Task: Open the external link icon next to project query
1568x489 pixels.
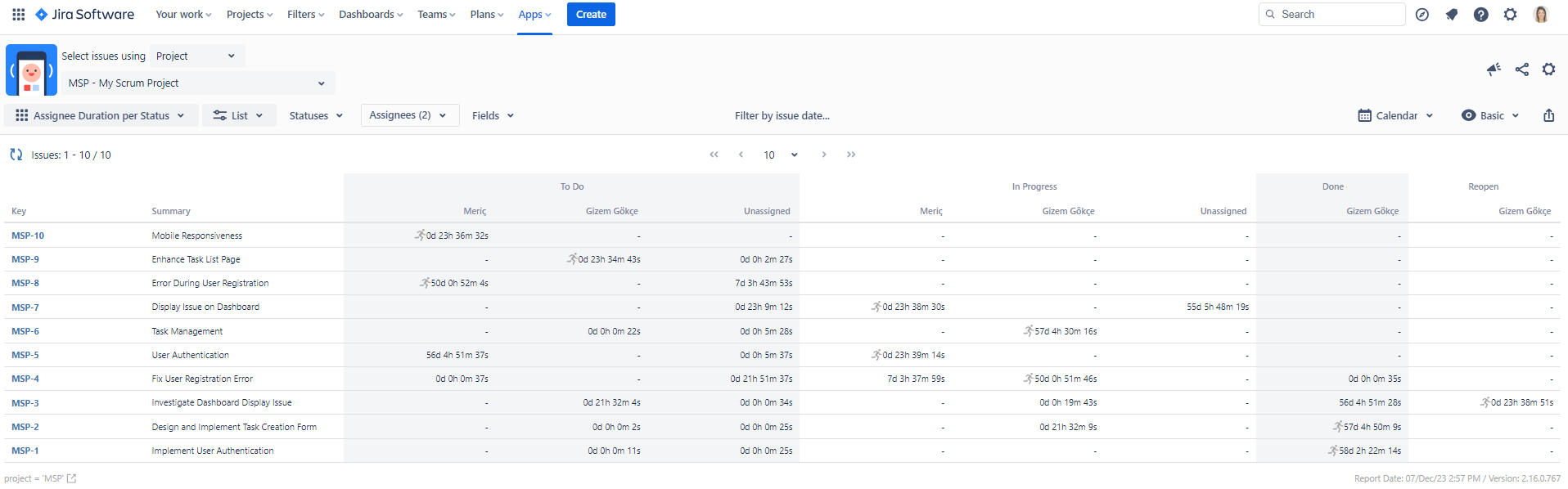Action: tap(72, 478)
